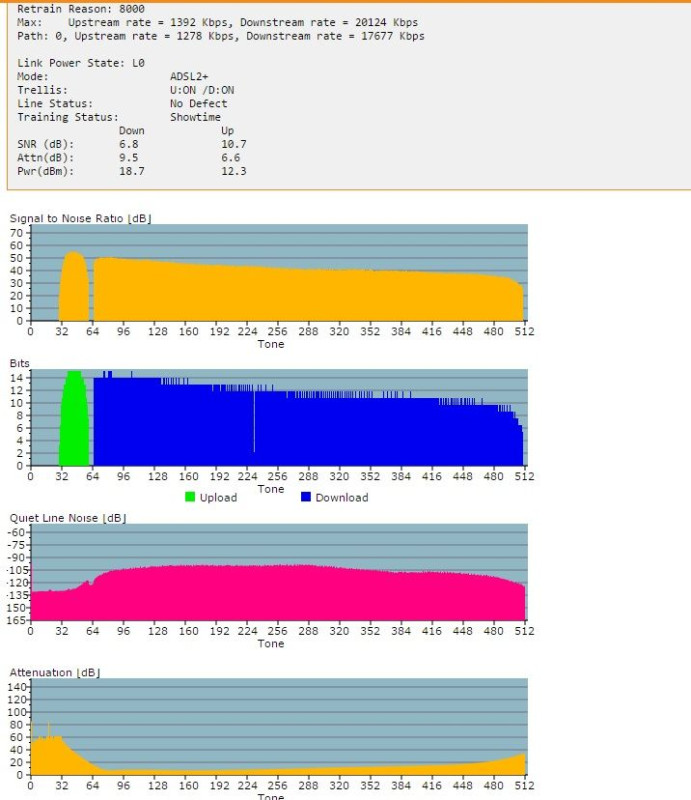
Task: Click the blue Download legend swatch
Action: 306,497
